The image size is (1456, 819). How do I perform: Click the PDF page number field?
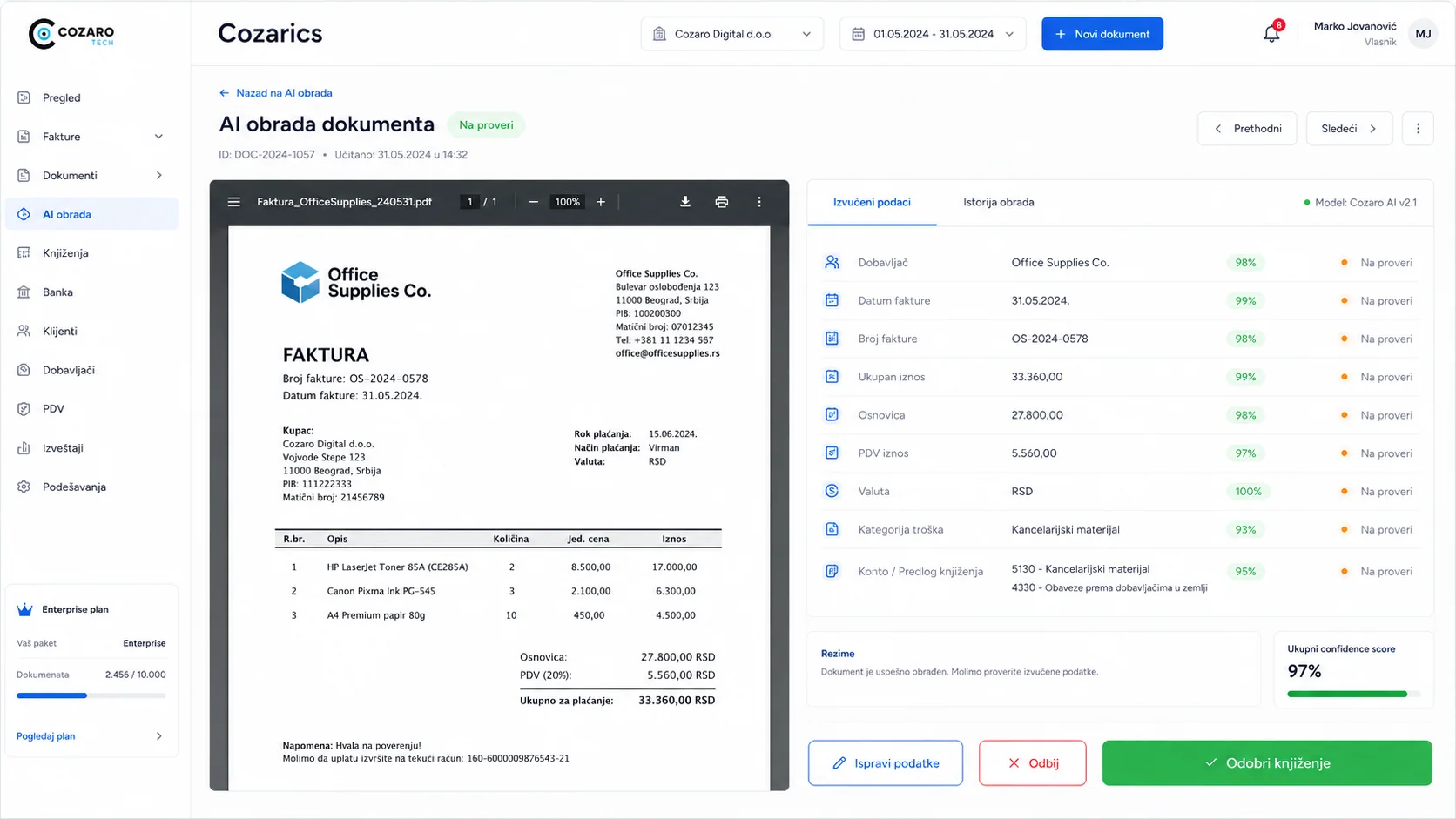[x=470, y=202]
